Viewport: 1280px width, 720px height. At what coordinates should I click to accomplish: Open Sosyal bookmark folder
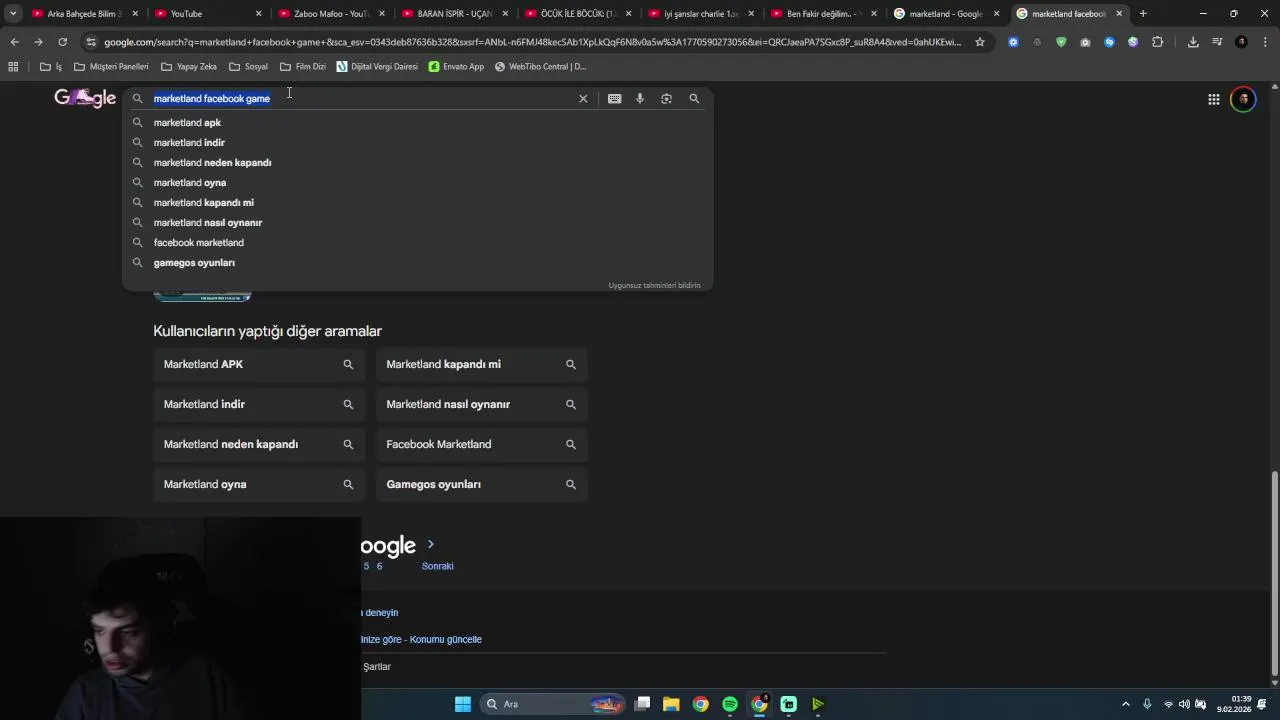tap(248, 67)
